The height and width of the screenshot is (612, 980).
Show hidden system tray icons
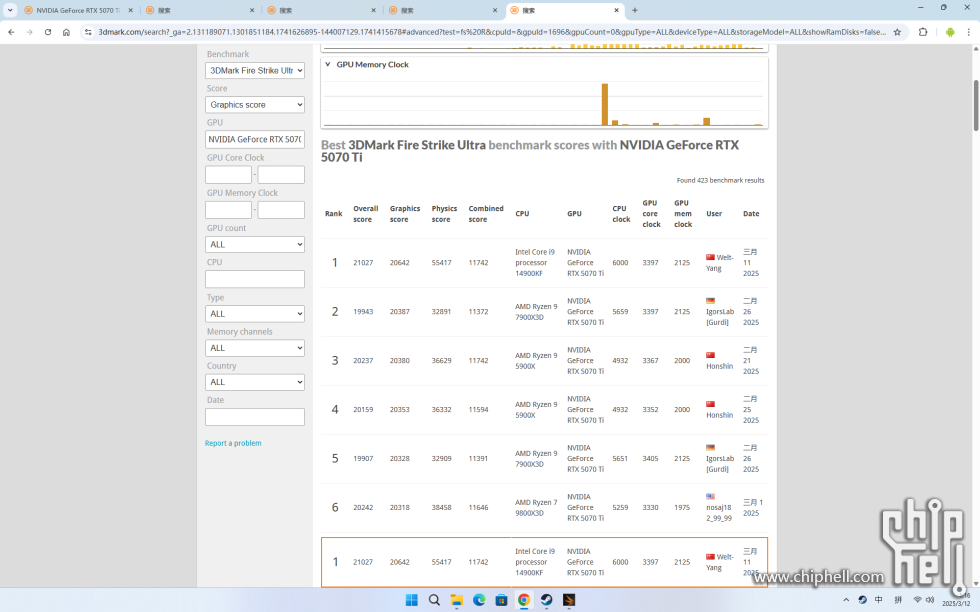[x=846, y=600]
